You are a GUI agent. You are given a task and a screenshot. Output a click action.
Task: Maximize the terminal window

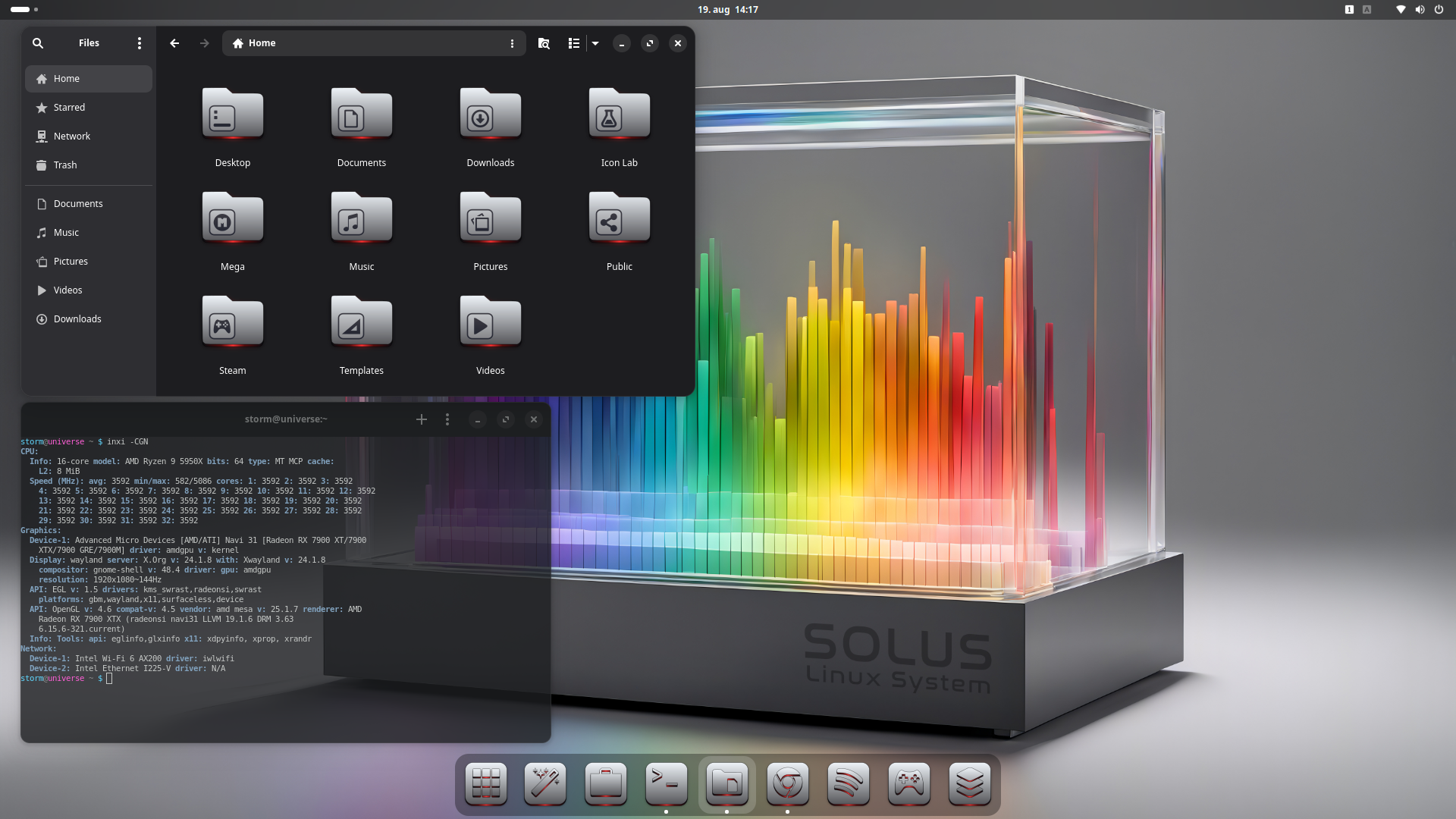click(x=506, y=419)
